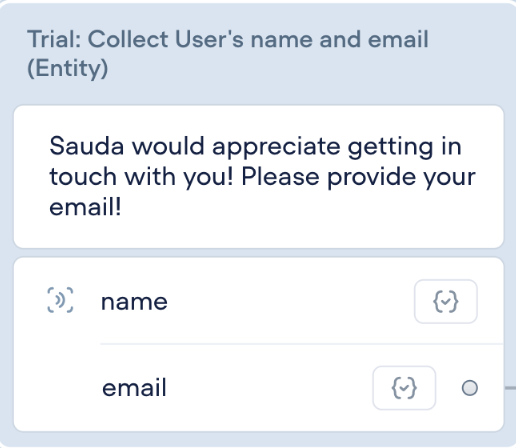
Task: Open the entity validation icon for name
Action: click(x=446, y=302)
